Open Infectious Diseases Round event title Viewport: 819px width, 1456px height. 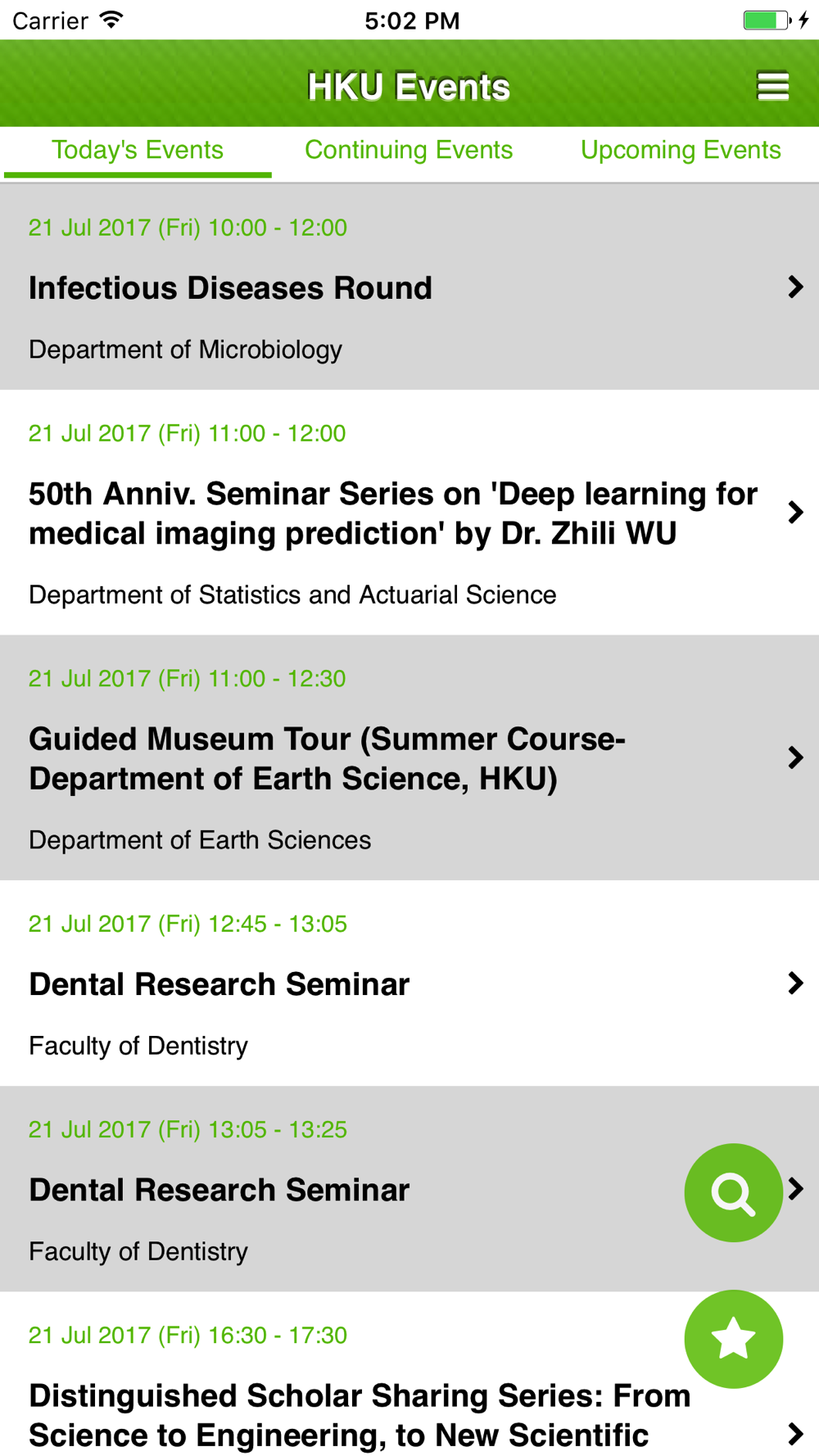pos(230,288)
